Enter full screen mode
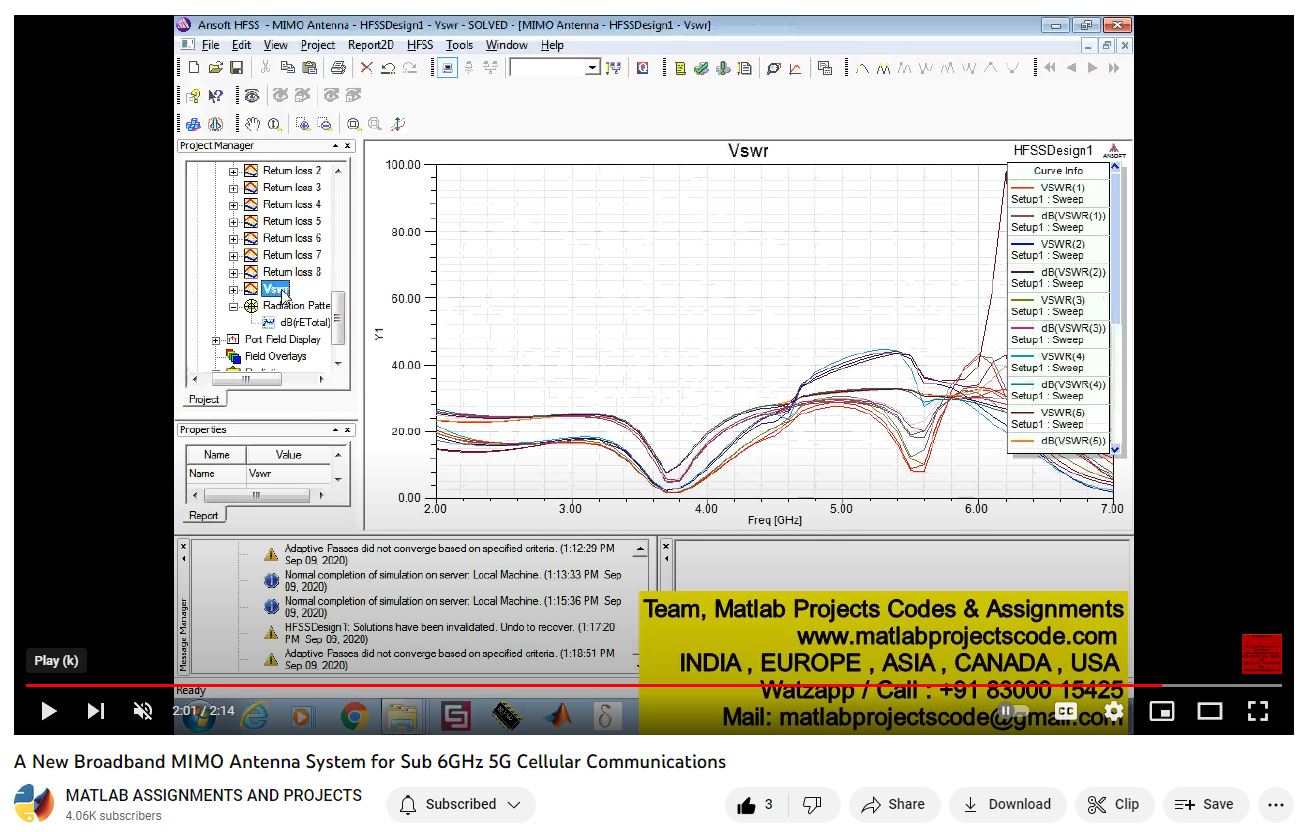 1258,711
